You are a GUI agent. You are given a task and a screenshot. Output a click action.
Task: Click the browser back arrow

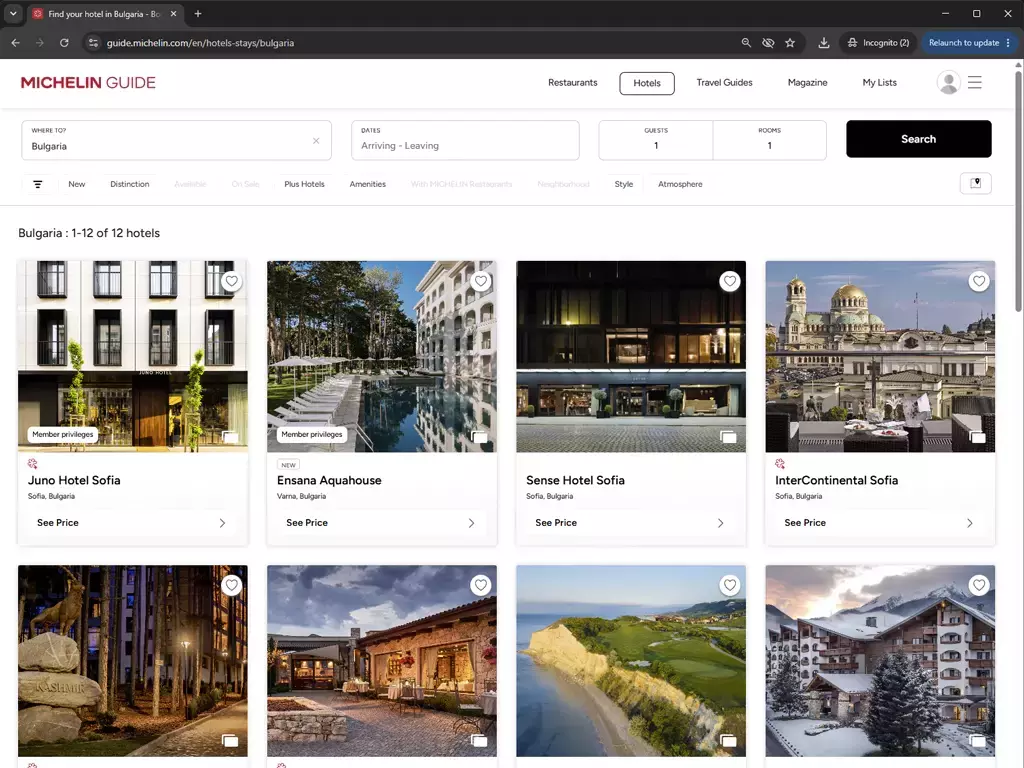click(16, 43)
